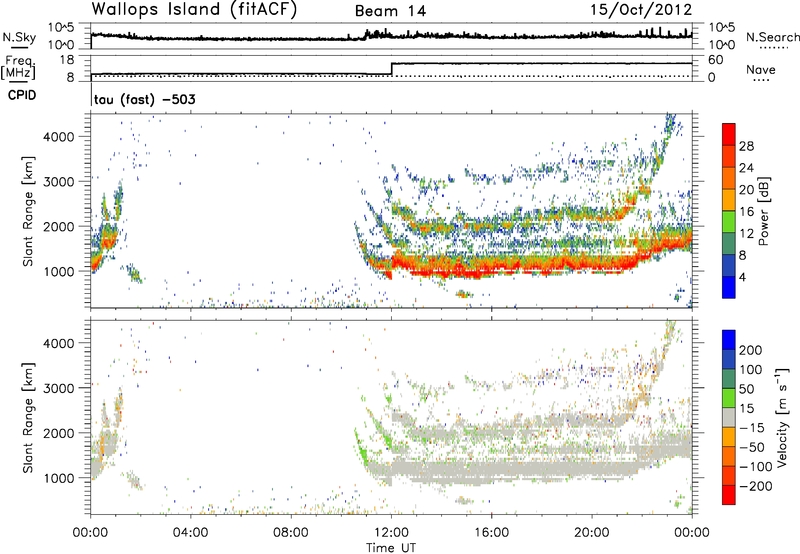Pick the bright blue bottom Power bar segment
The image size is (800, 554).
[x=729, y=287]
